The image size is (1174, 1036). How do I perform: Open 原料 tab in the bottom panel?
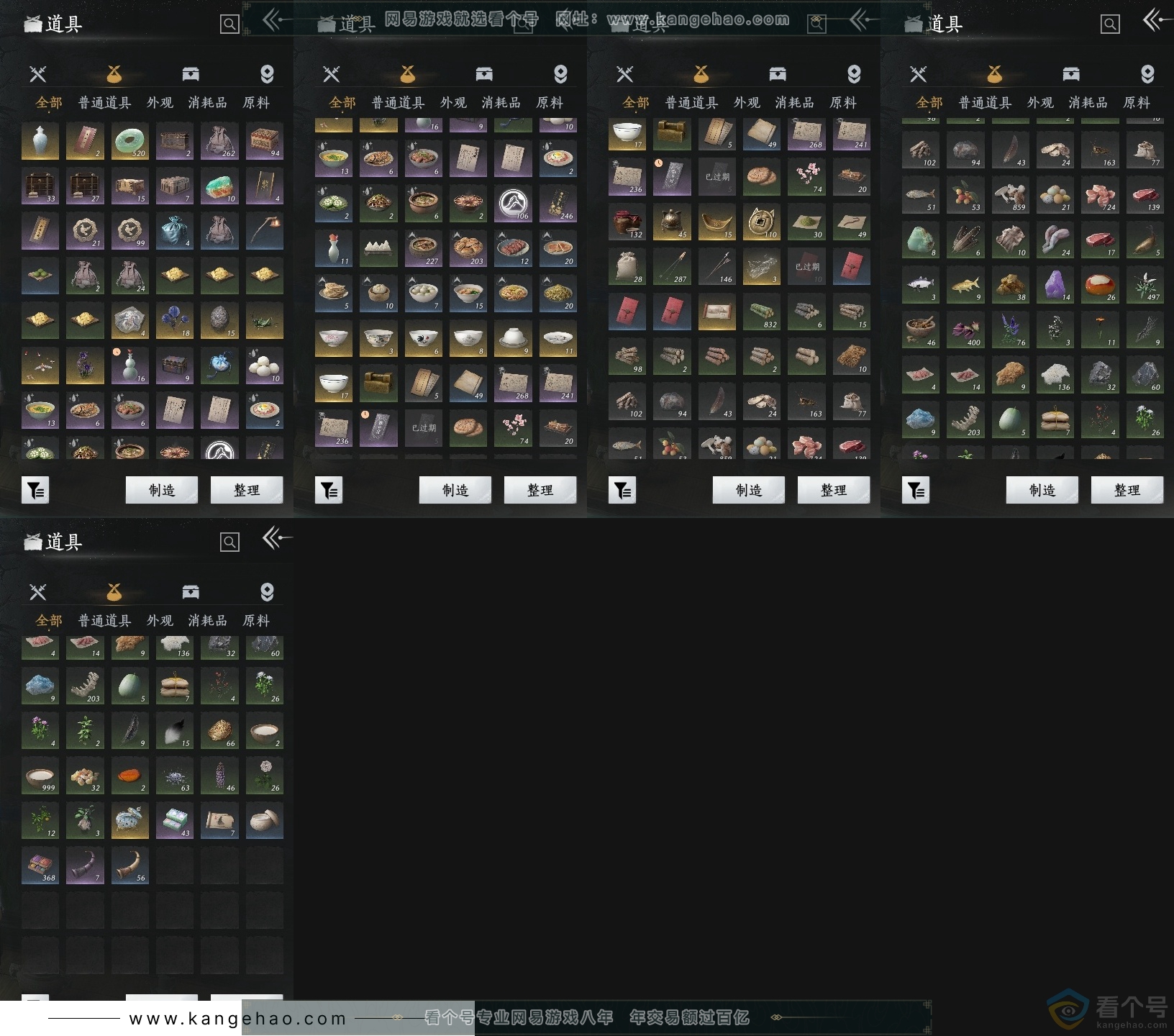pyautogui.click(x=256, y=621)
